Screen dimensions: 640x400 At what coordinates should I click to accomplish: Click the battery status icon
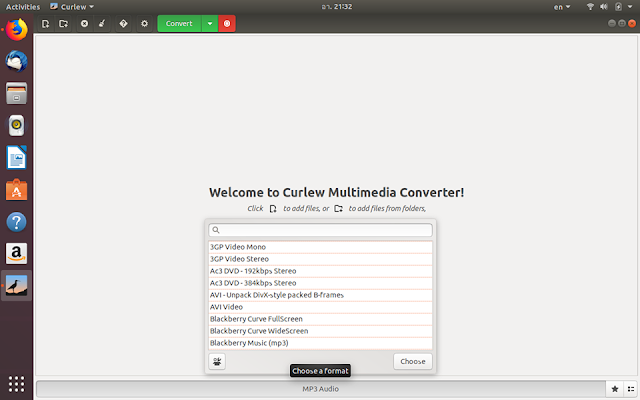(618, 7)
